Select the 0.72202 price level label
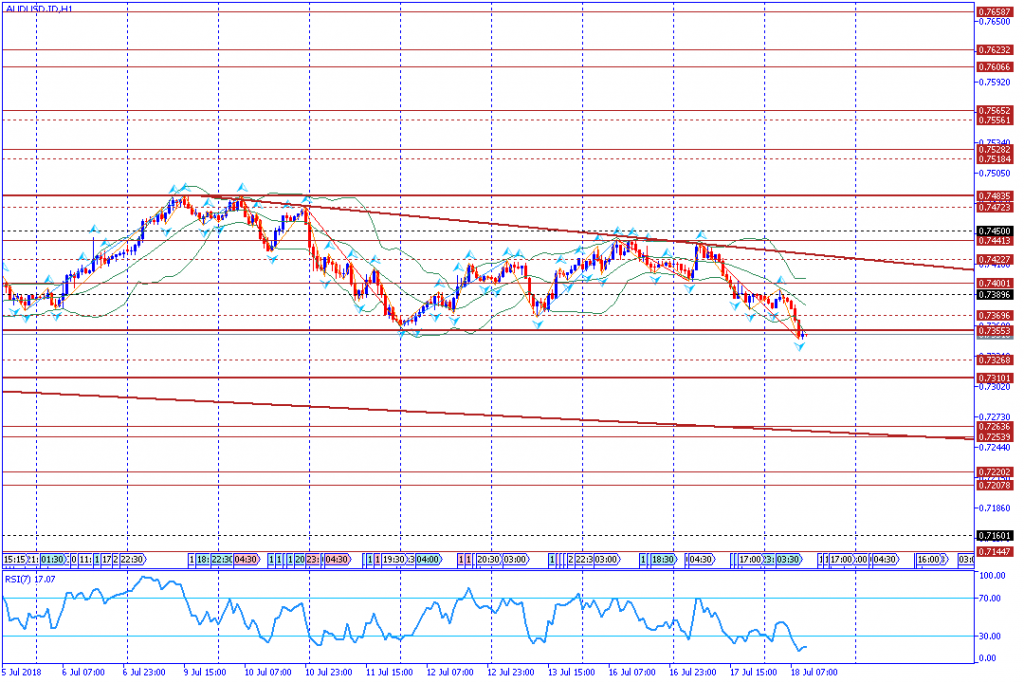This screenshot has height=683, width=1024. tap(995, 471)
